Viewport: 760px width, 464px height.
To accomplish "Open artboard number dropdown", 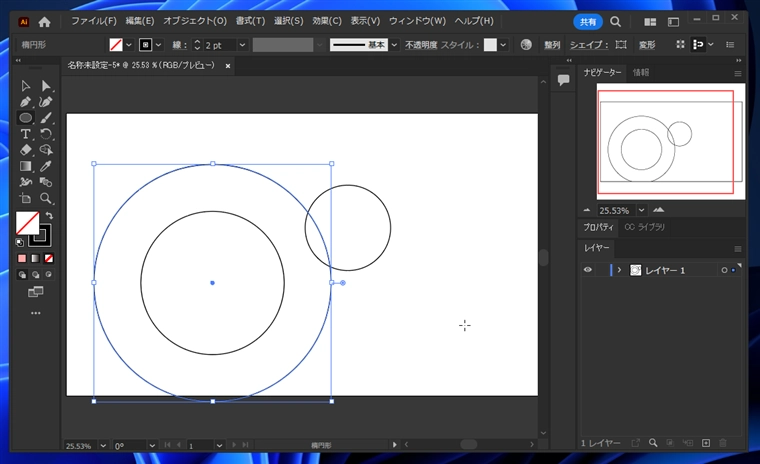I will pyautogui.click(x=220, y=446).
